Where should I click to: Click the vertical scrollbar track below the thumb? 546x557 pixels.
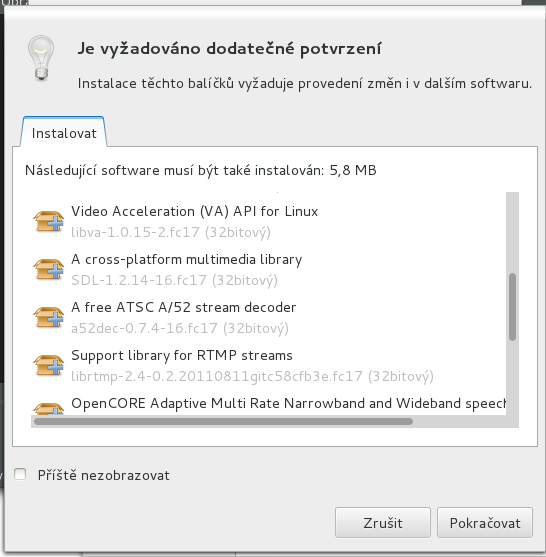pyautogui.click(x=512, y=378)
